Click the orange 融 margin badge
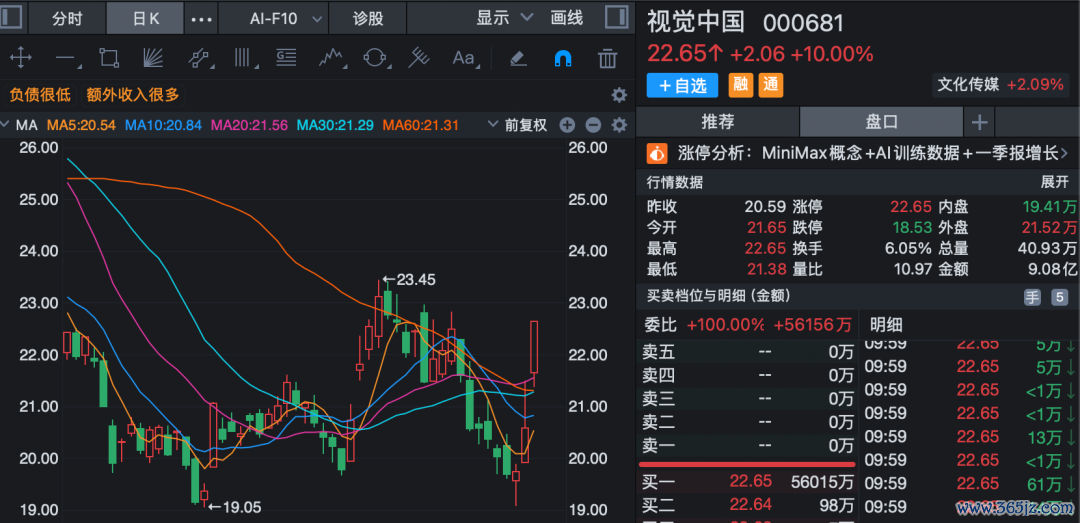The image size is (1080, 523). click(741, 85)
